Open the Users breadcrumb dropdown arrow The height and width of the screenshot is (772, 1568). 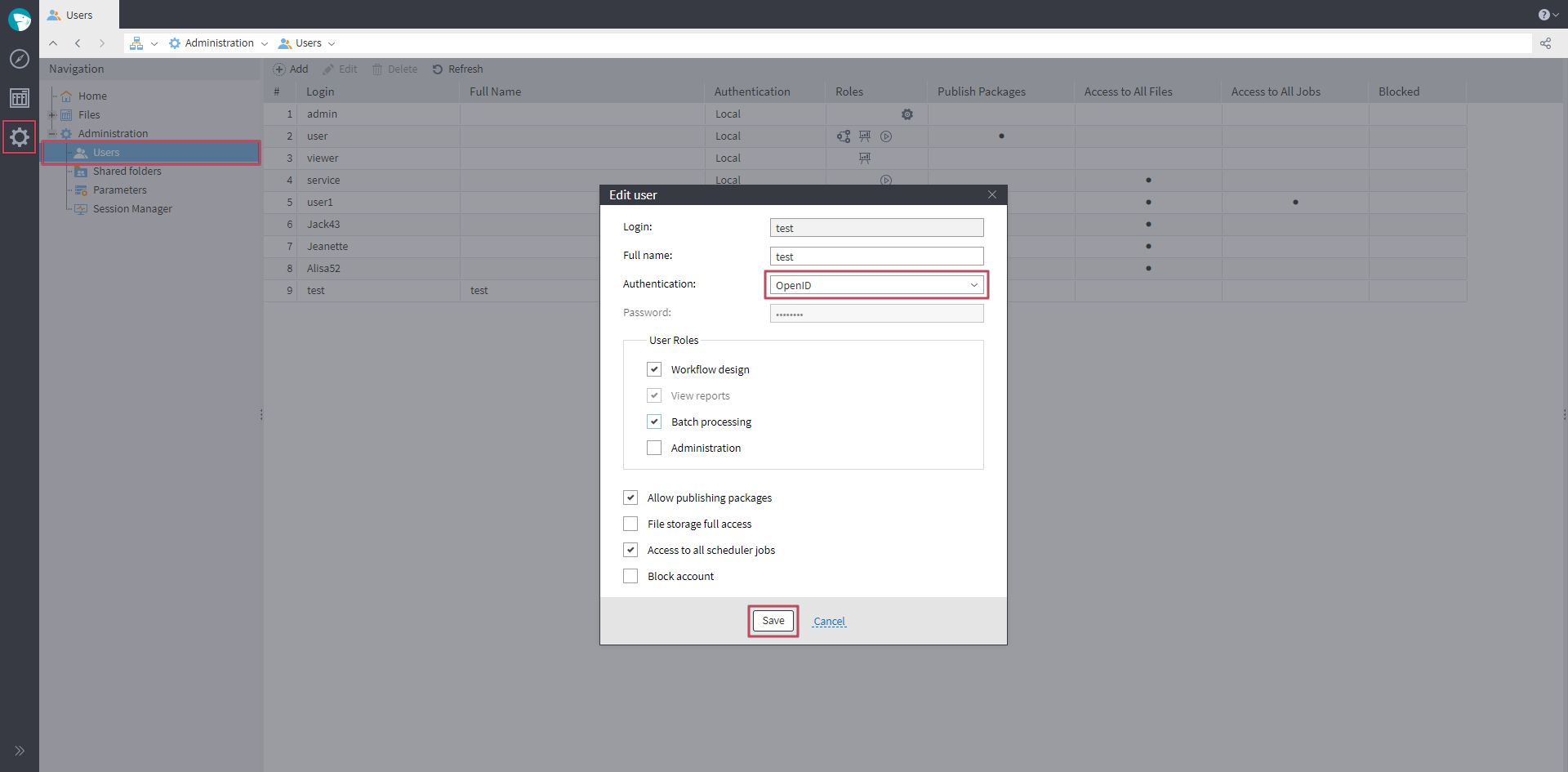coord(332,44)
